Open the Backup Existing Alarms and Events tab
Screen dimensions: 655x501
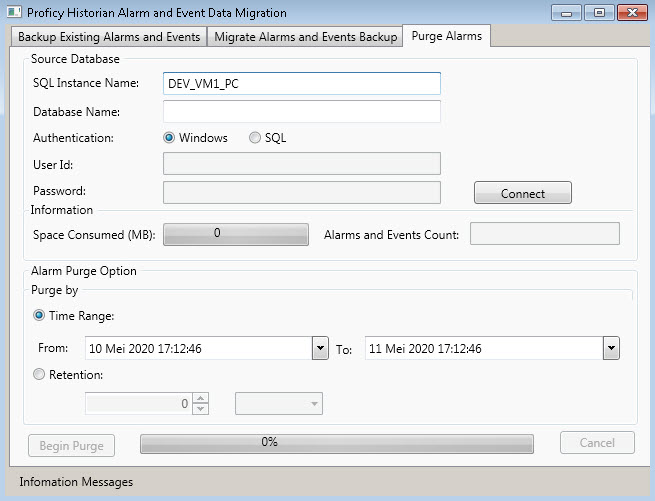(109, 37)
